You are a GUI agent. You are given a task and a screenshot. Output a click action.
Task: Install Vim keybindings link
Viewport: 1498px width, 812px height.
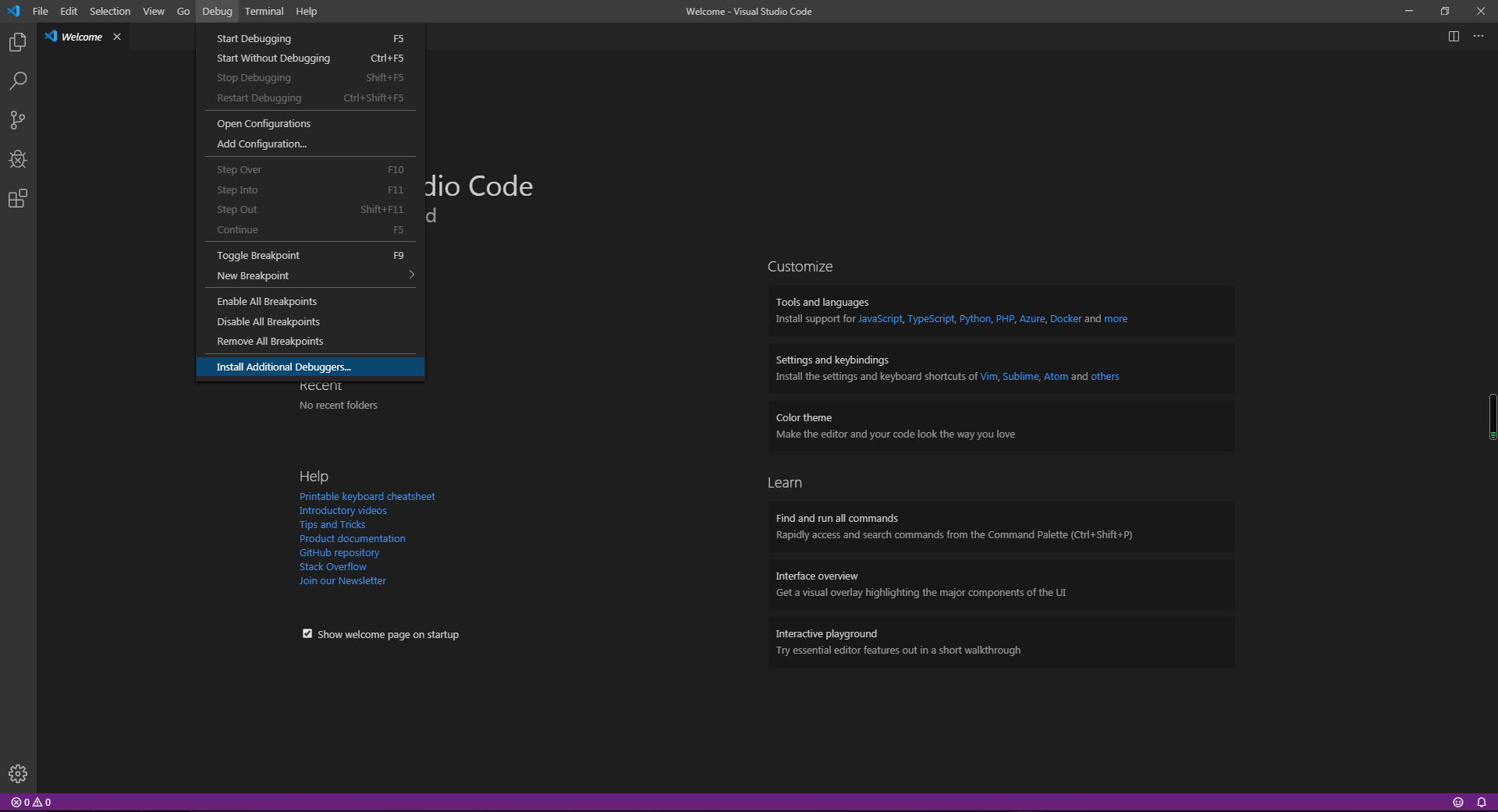click(989, 376)
